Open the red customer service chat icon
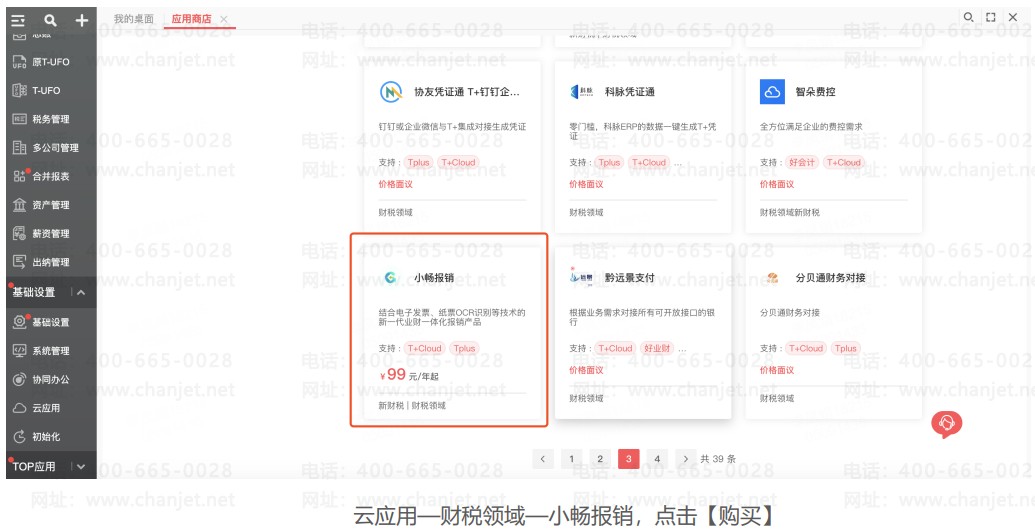Viewport: 1035px width, 532px height. pyautogui.click(x=947, y=424)
